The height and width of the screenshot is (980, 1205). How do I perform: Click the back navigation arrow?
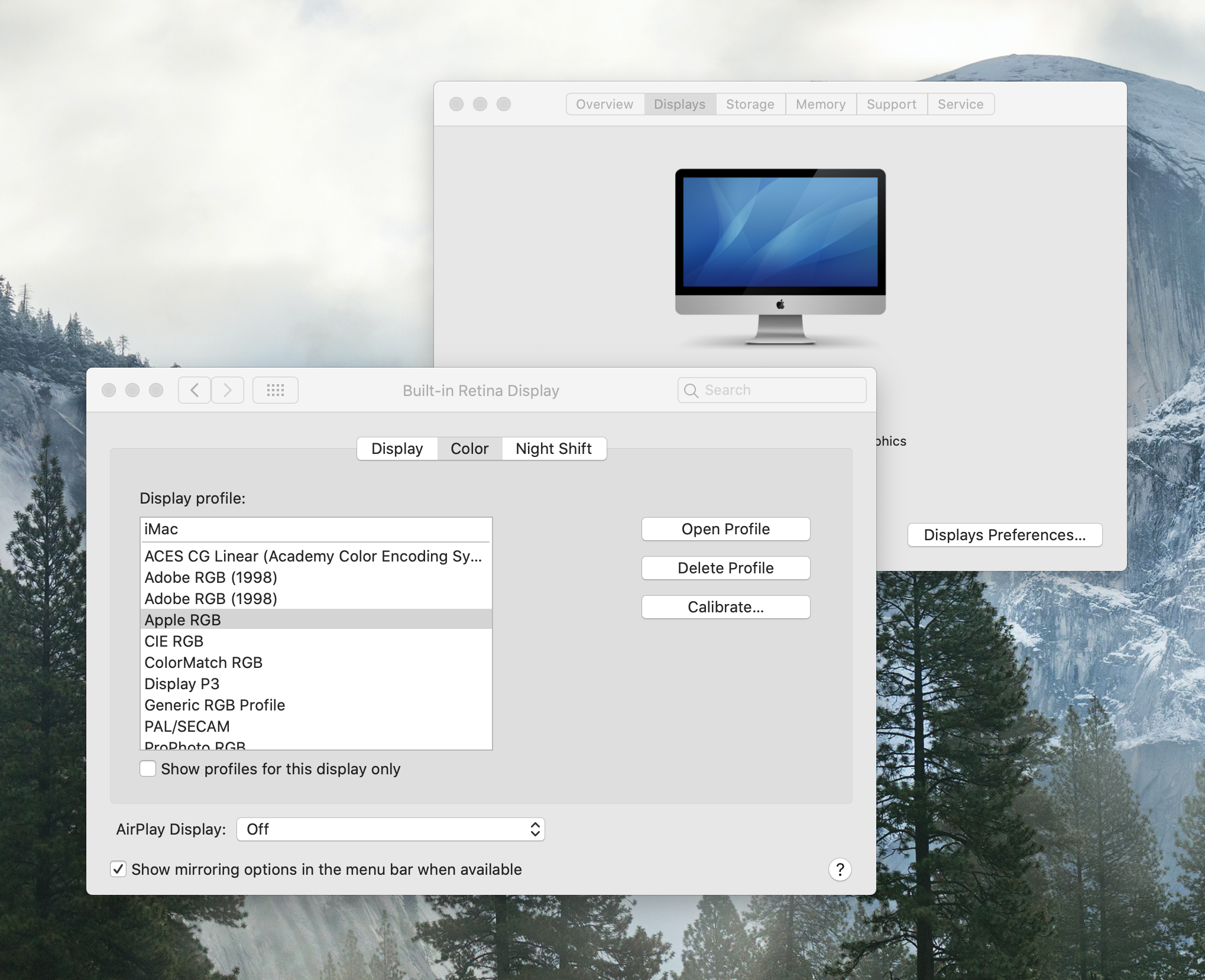195,390
